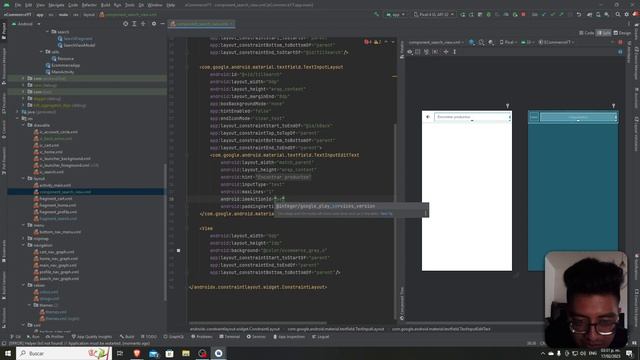This screenshot has height=360, width=640.
Task: Collapse the values folder
Action: click(24, 285)
